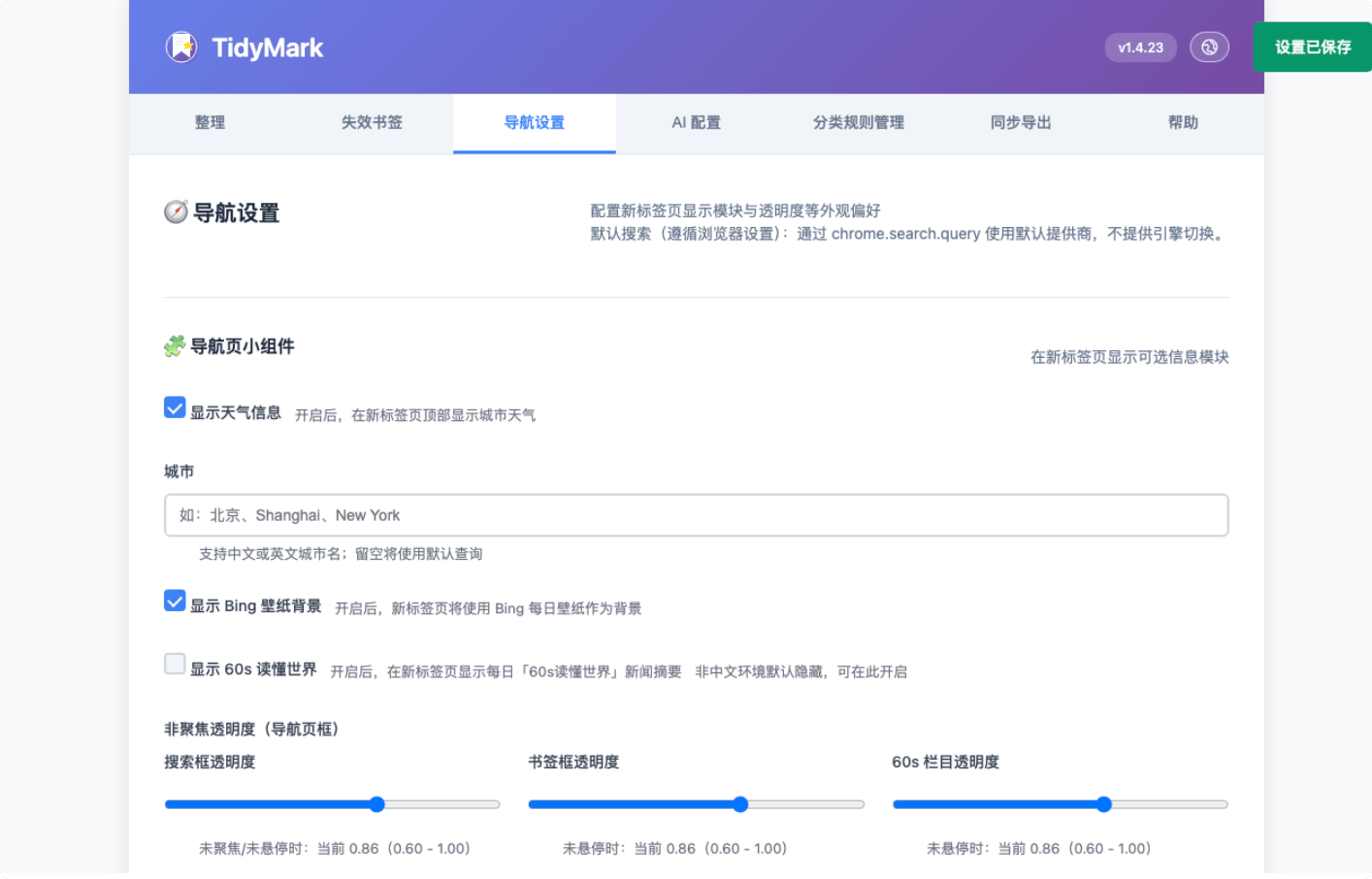The image size is (1372, 879).
Task: Open the 失效书签 tab
Action: 372,123
